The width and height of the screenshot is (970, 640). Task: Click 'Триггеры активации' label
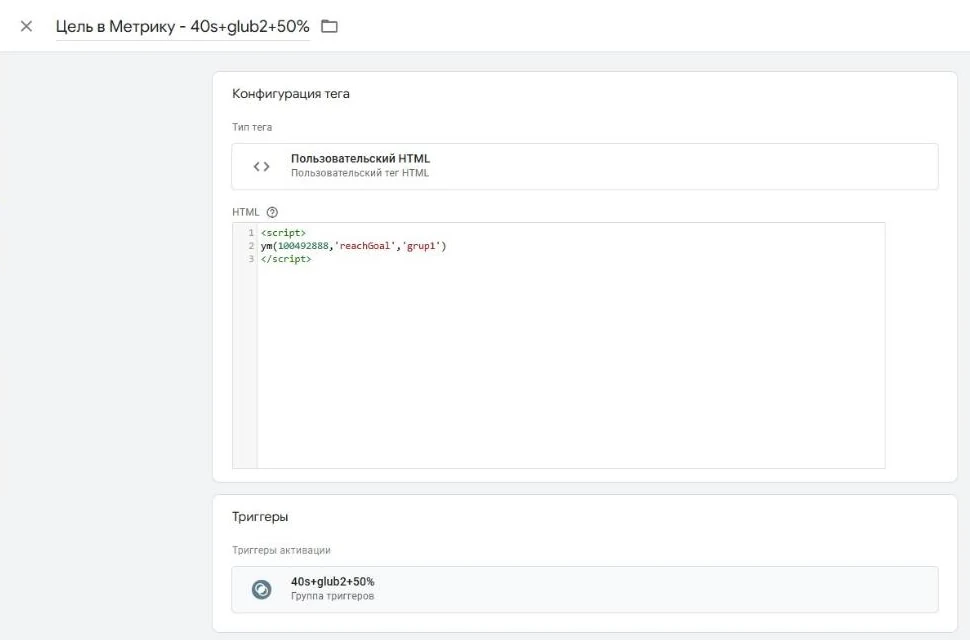tap(281, 550)
